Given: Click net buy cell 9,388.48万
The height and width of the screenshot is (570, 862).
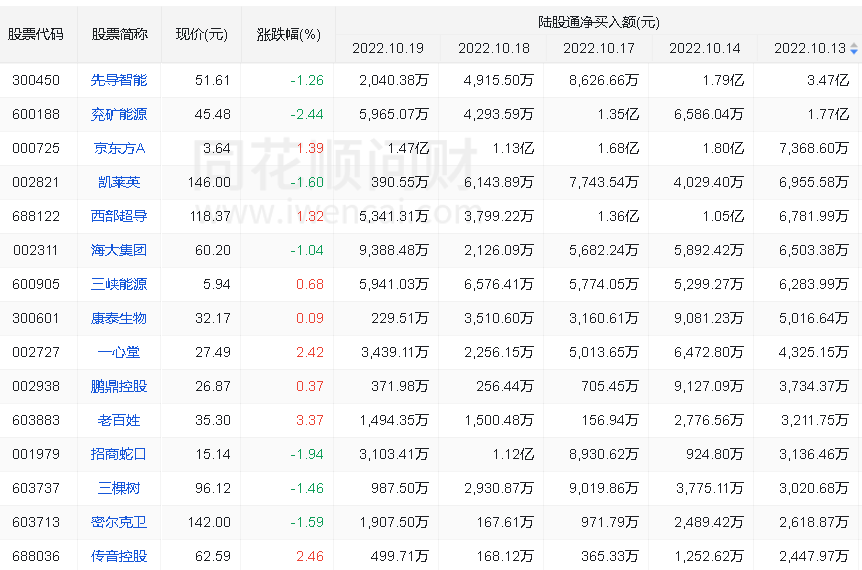Looking at the screenshot, I should pos(394,250).
